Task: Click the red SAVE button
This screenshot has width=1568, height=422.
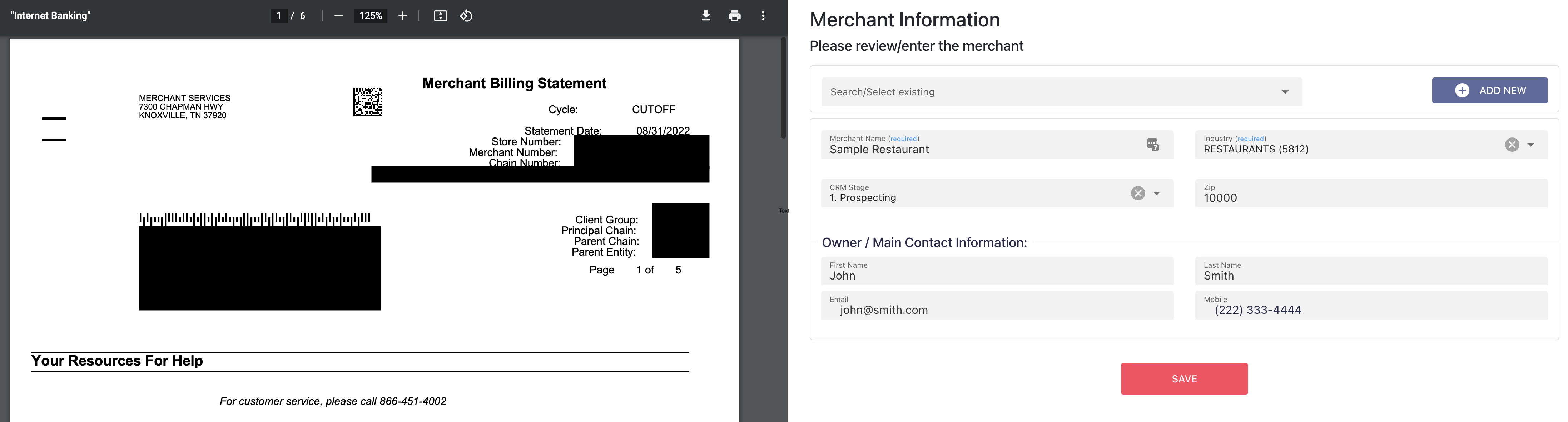Action: click(1184, 379)
